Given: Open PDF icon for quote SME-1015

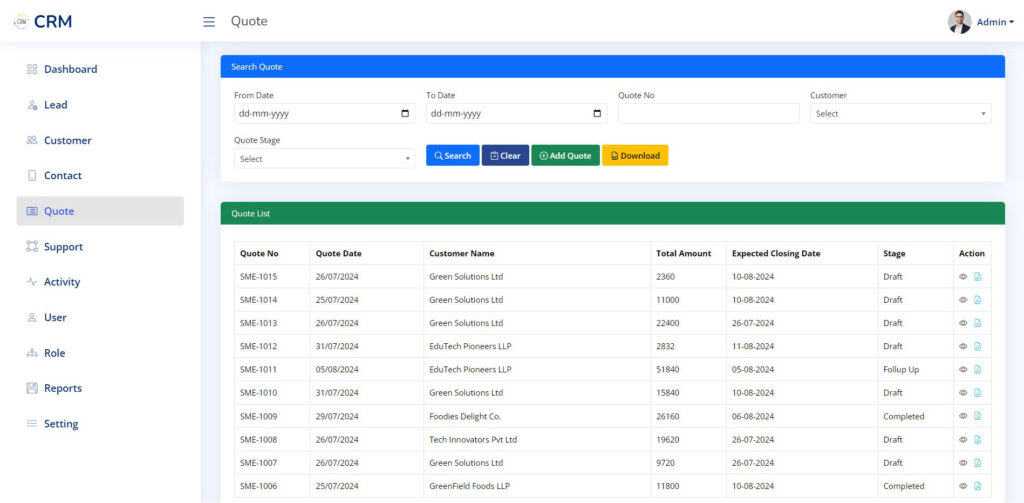Looking at the screenshot, I should [978, 277].
